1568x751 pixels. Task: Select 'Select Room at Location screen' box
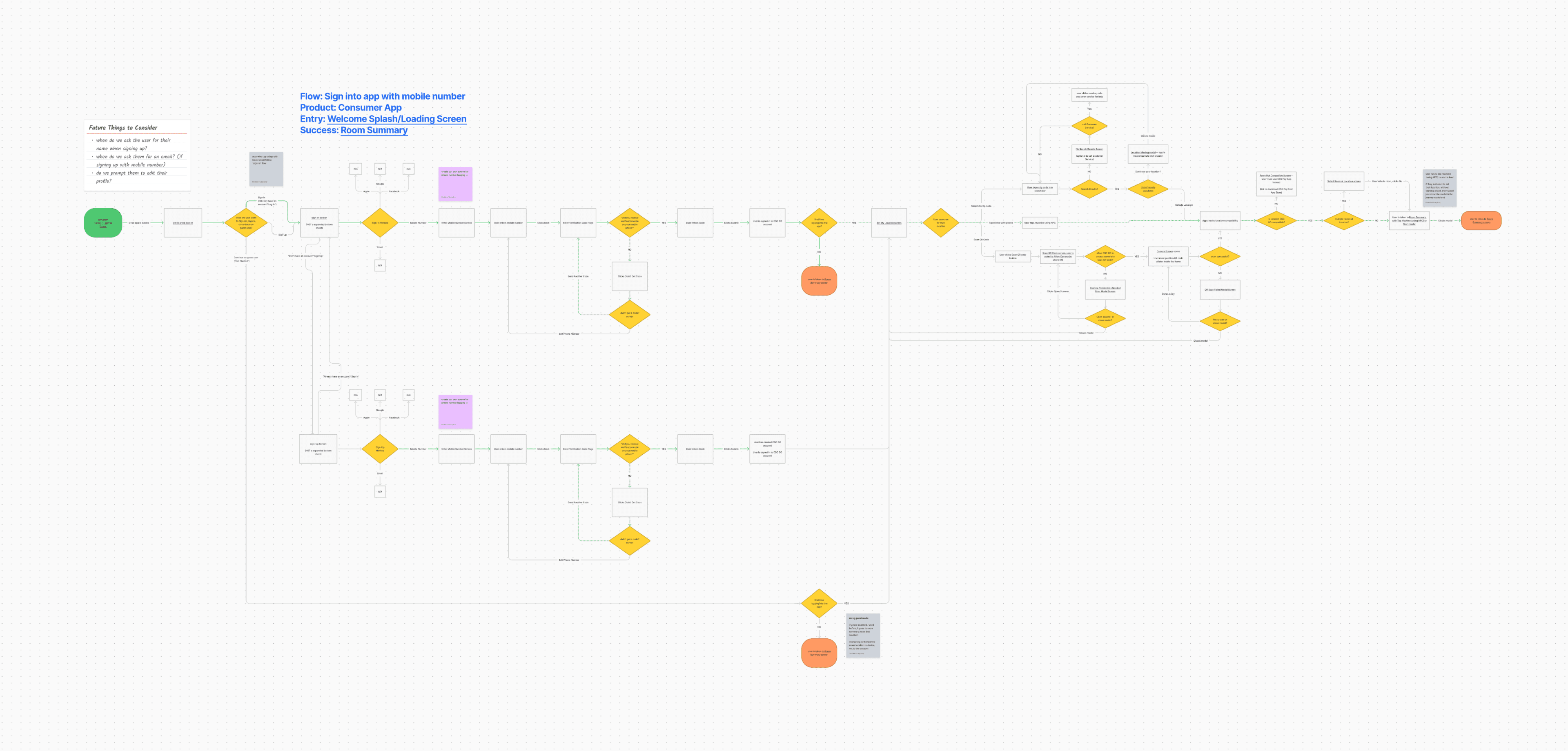tap(1344, 181)
